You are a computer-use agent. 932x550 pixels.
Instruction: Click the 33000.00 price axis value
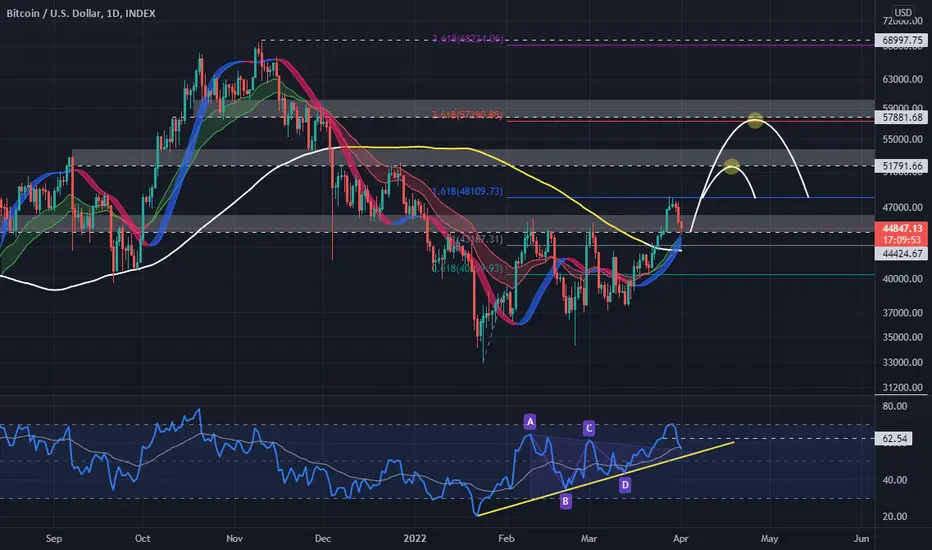tap(902, 362)
